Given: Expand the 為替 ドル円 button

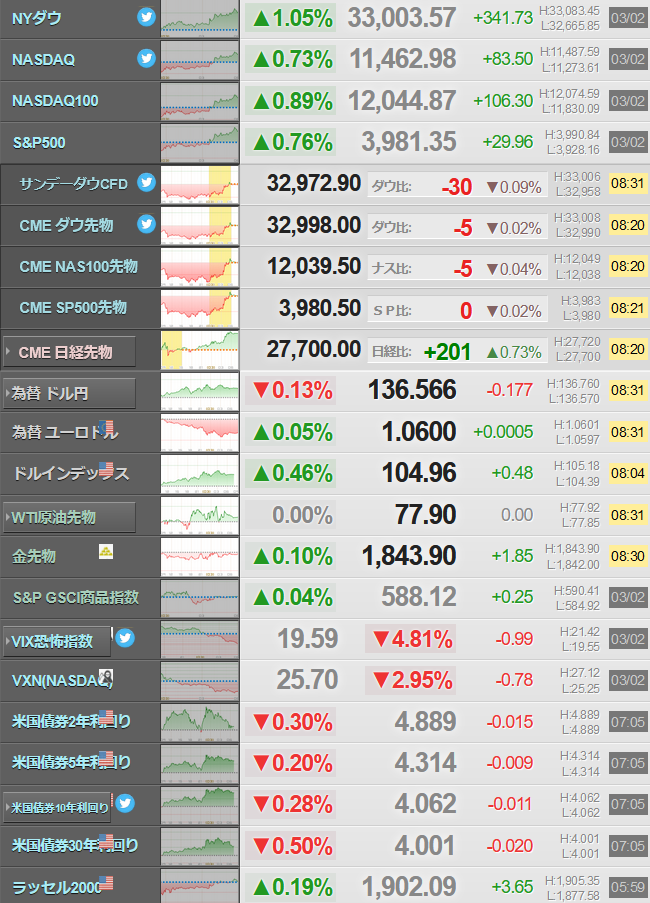Looking at the screenshot, I should coord(70,393).
